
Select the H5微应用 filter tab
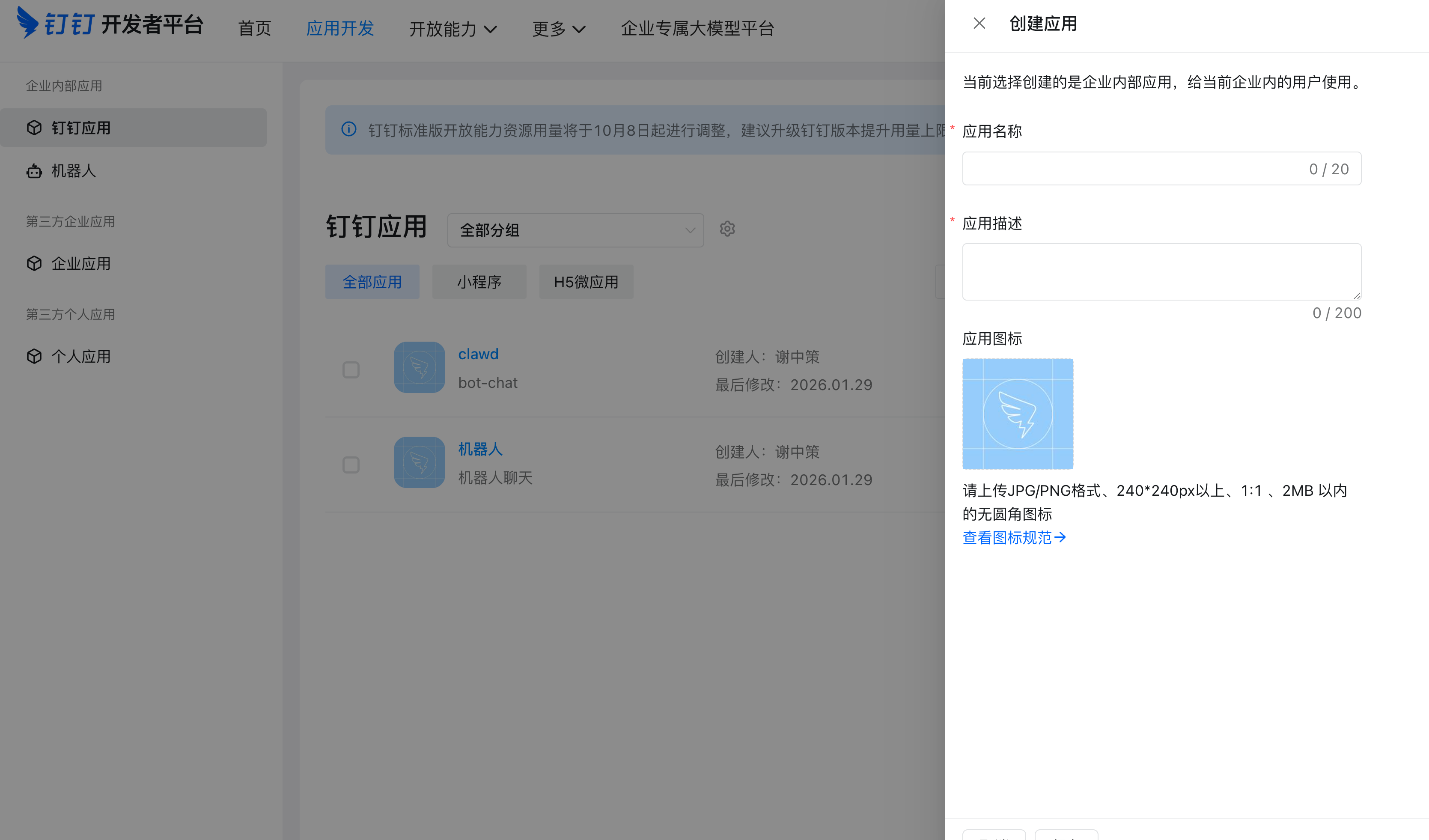coord(586,282)
